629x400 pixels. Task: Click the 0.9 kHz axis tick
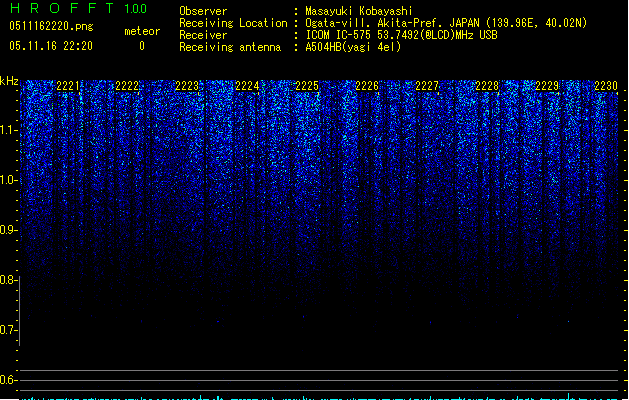(9, 230)
